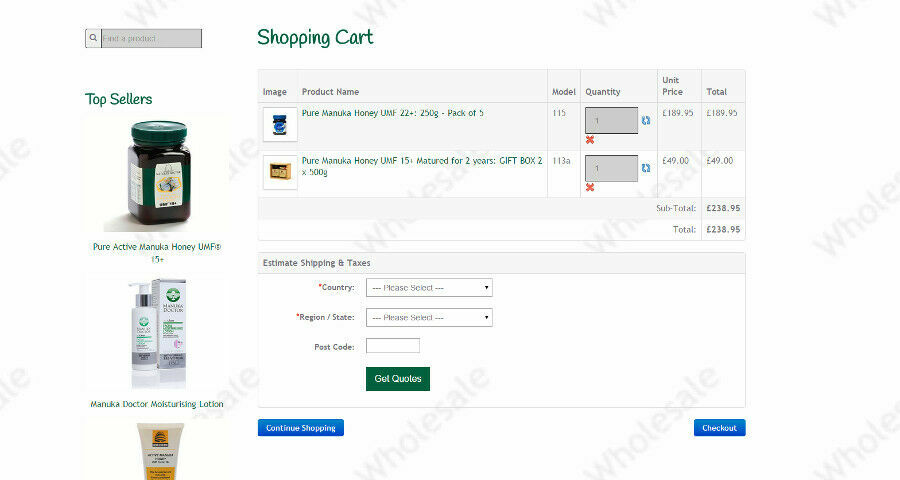Click the unit price £189.95
The image size is (900, 480).
point(677,113)
